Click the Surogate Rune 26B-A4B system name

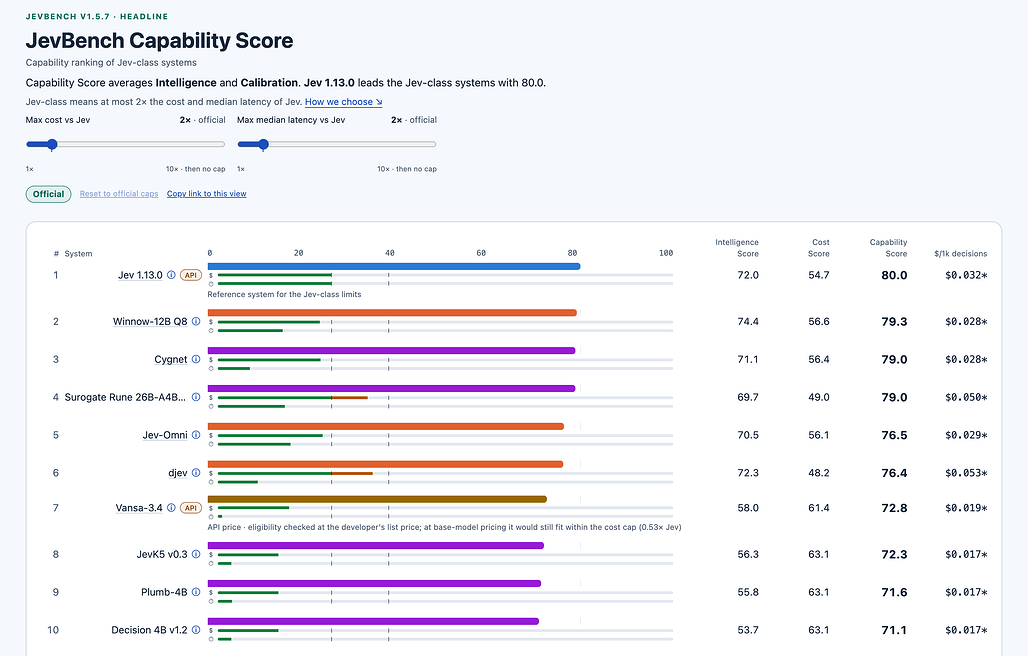[x=125, y=397]
